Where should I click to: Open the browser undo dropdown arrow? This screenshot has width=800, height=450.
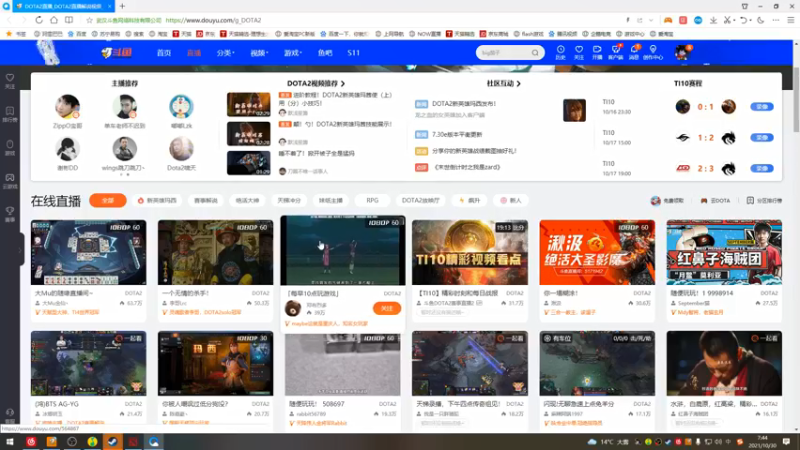(750, 20)
